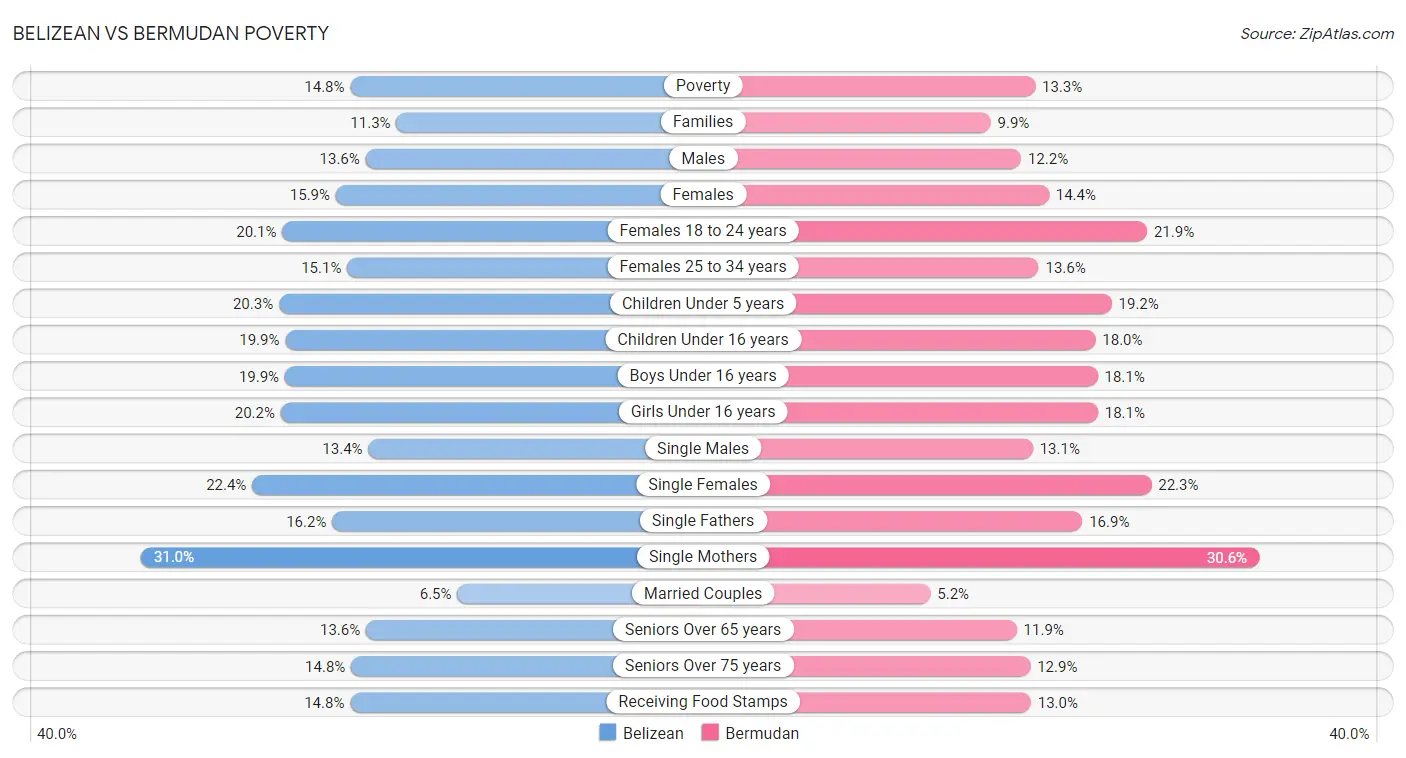Select the Single Fathers category label
This screenshot has height=758, width=1406.
[x=703, y=521]
